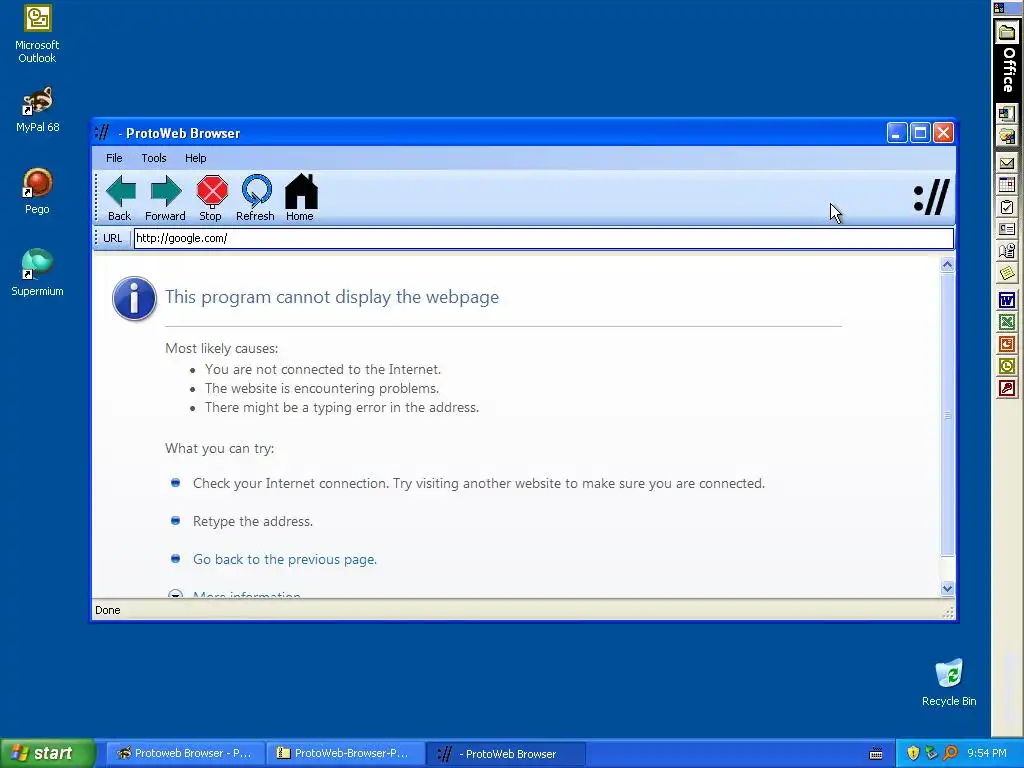Click the vertical scrollbar thumb

pyautogui.click(x=948, y=415)
